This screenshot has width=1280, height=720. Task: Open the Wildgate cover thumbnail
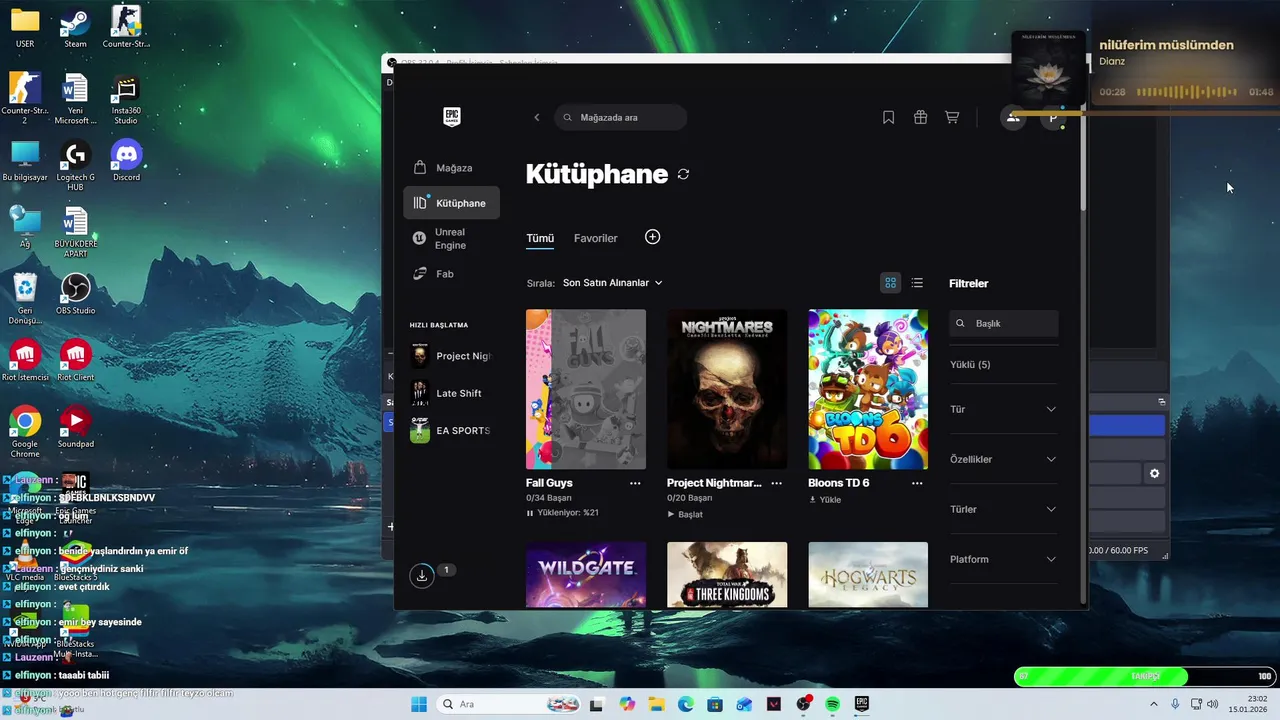[x=586, y=575]
